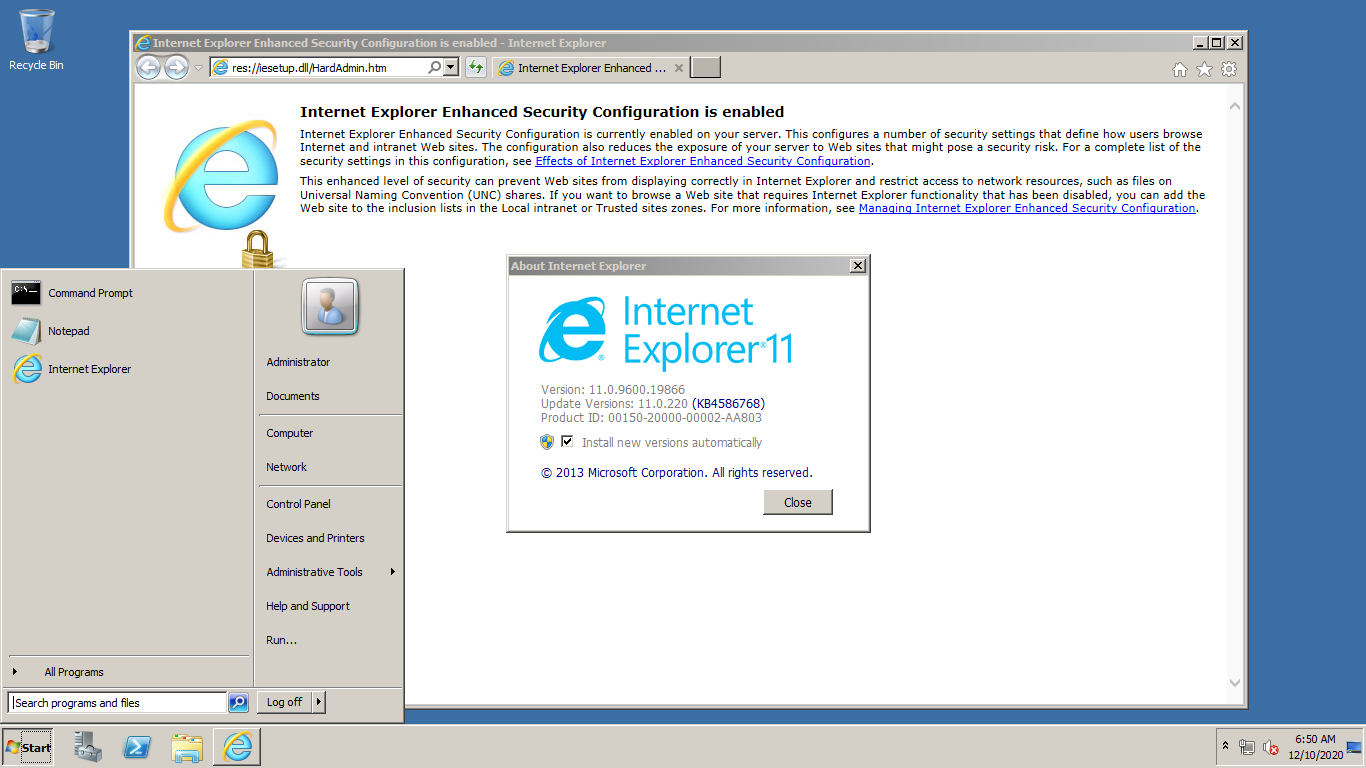Open the Favorites star icon
The height and width of the screenshot is (768, 1366).
coord(1204,69)
